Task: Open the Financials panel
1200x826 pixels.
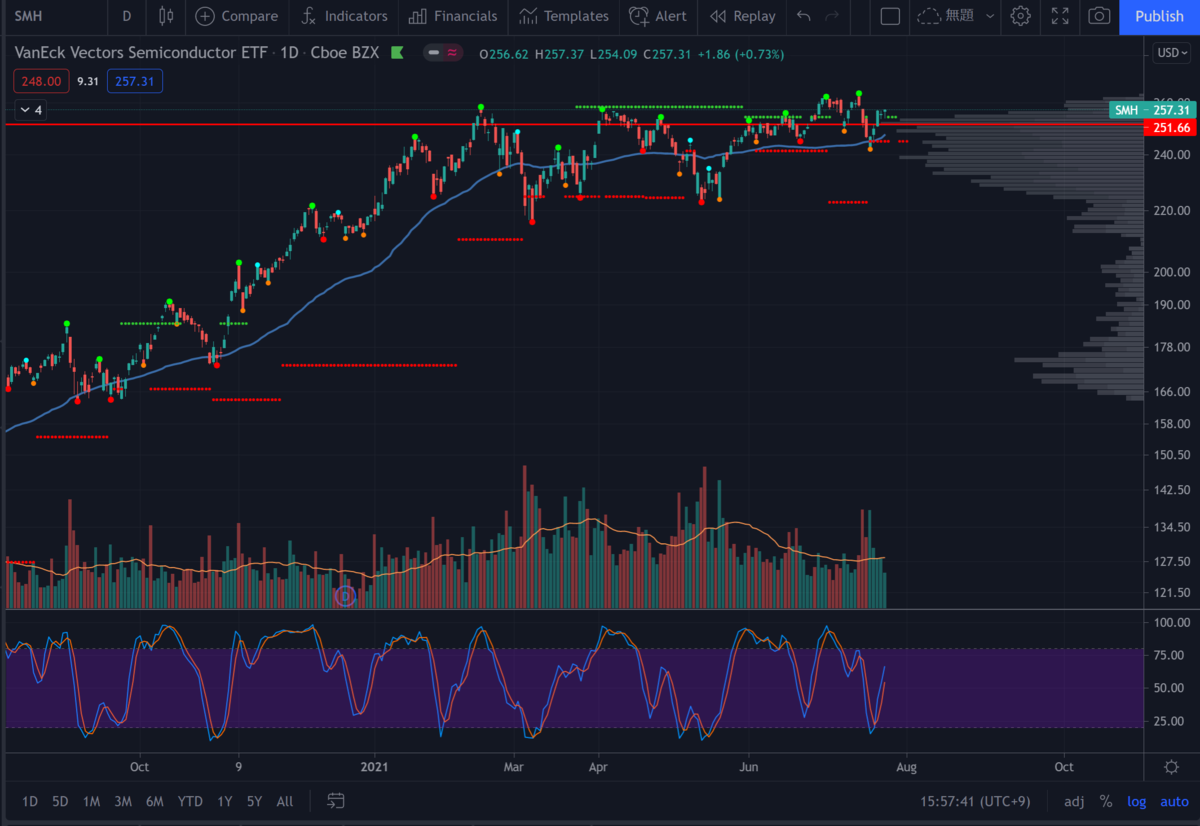Action: pyautogui.click(x=452, y=16)
